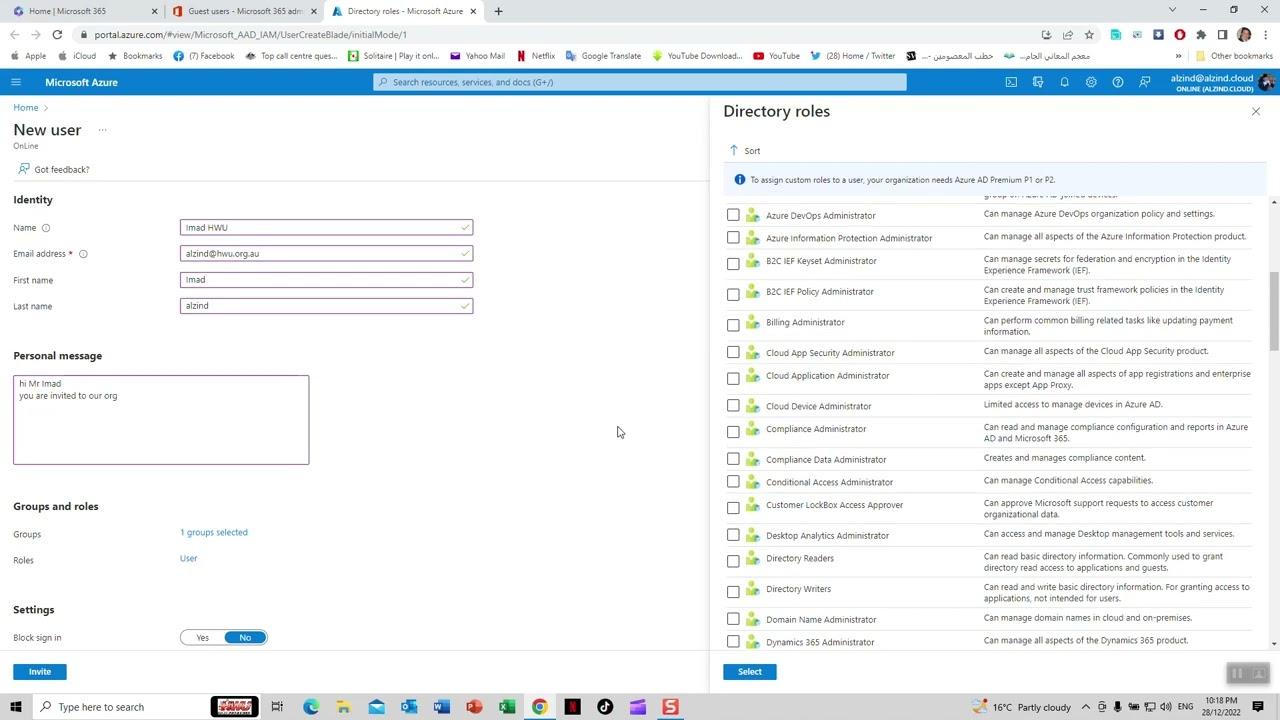Open the Other bookmarks folder

click(1234, 56)
